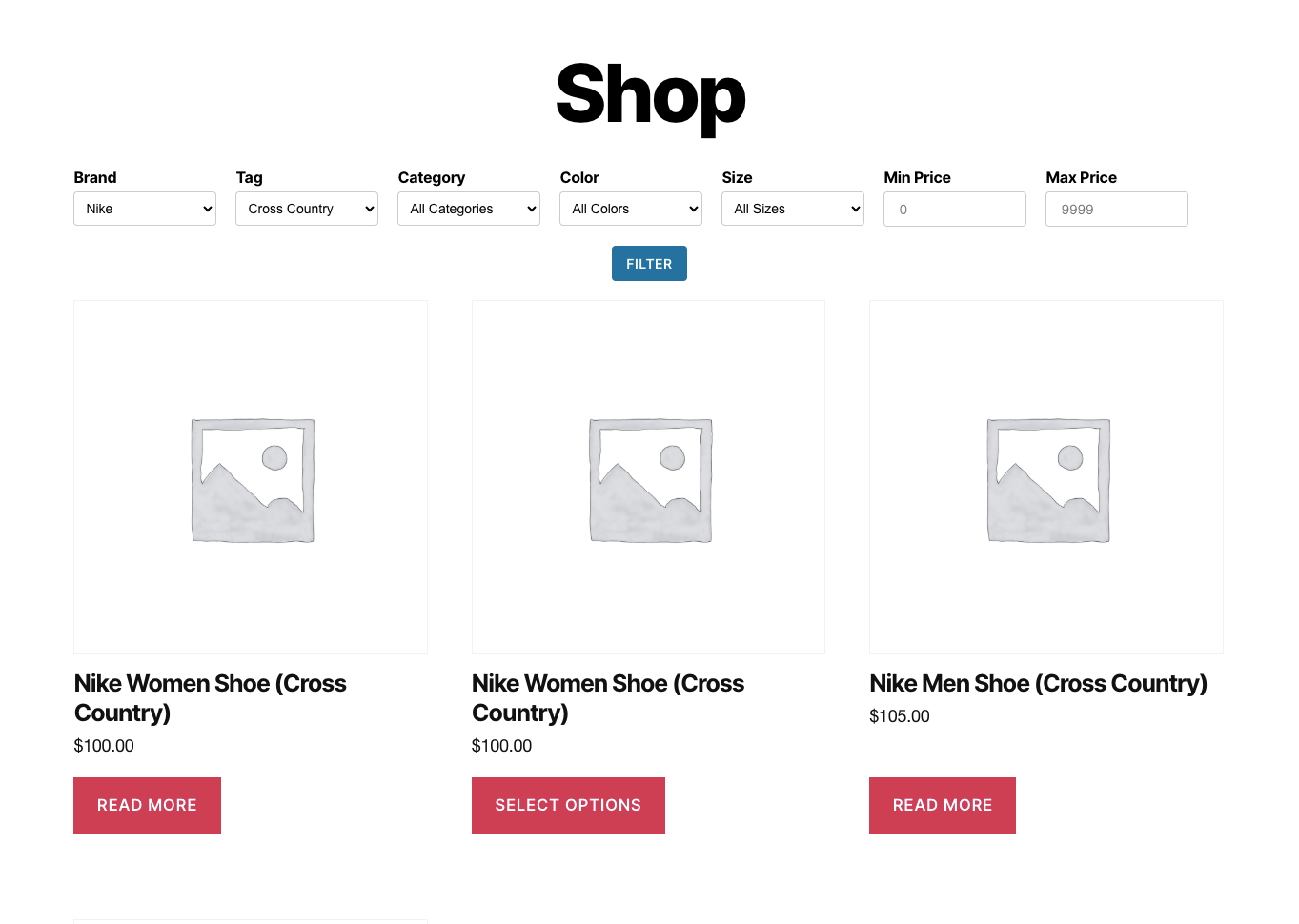Click the $100.00 price under first product
The height and width of the screenshot is (924, 1299).
coord(104,746)
